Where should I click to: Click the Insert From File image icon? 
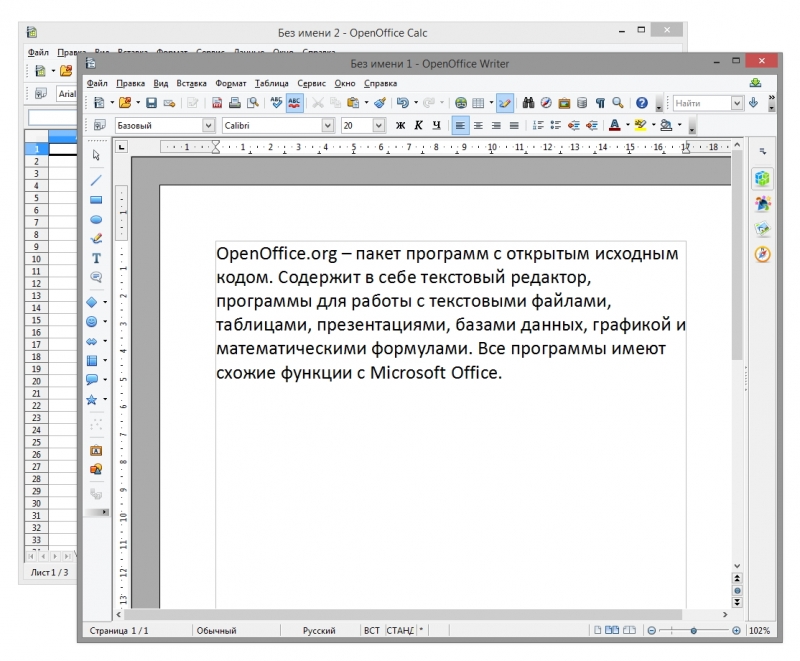[96, 469]
